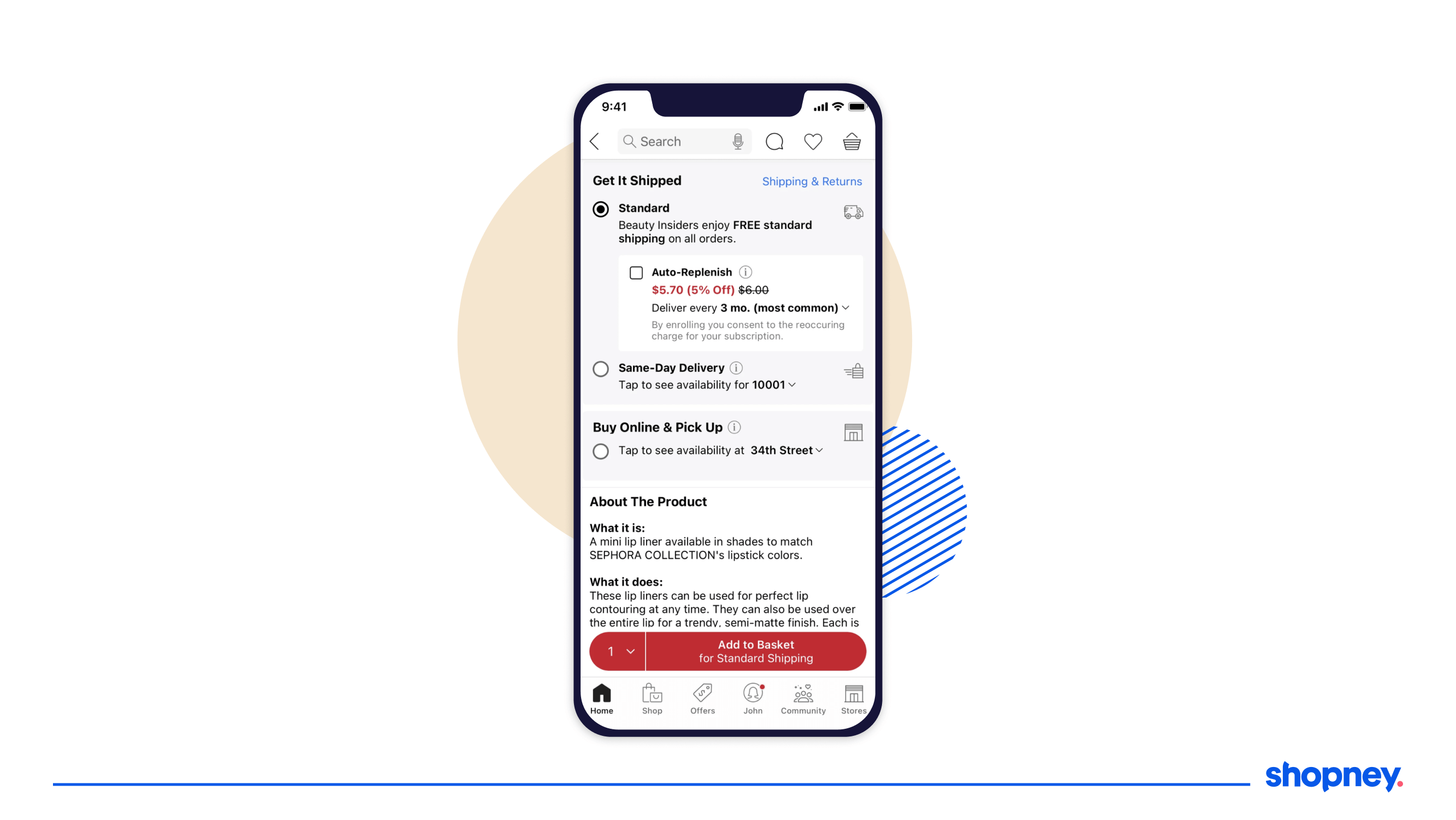Tap the Home tab icon
Viewport: 1456px width, 820px height.
601,697
